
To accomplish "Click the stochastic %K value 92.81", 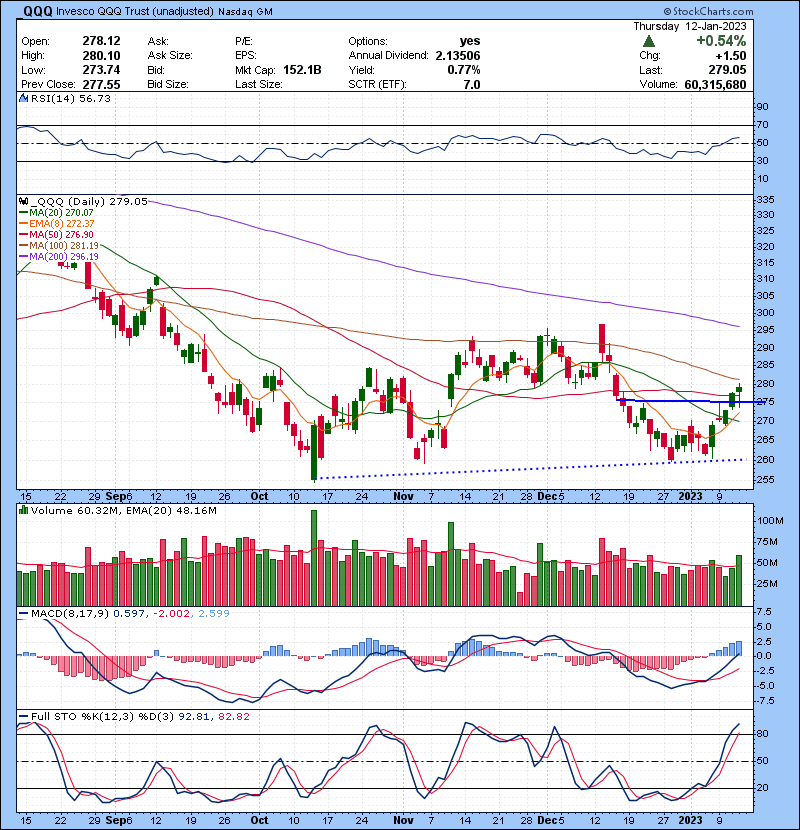I will pyautogui.click(x=193, y=717).
